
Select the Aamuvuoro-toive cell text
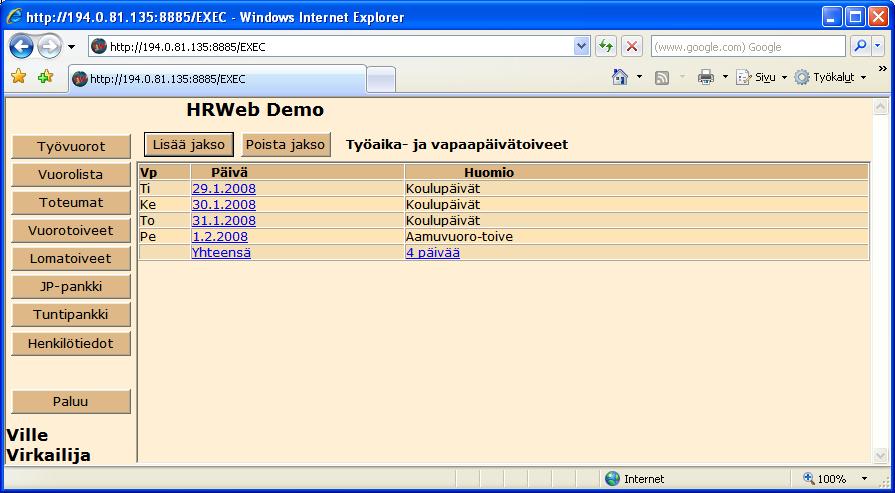tap(459, 236)
